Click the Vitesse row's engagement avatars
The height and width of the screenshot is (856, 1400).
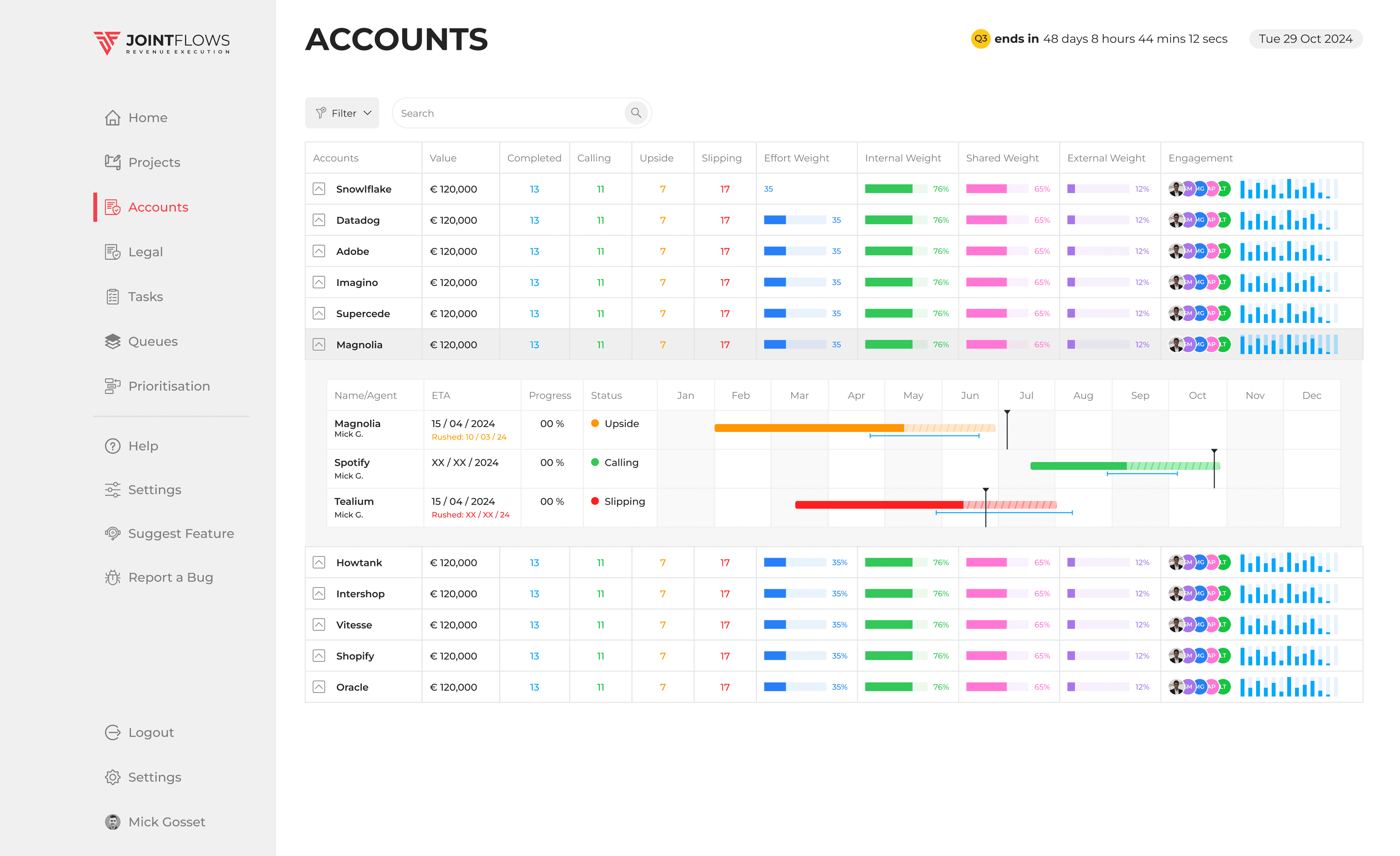coord(1199,625)
